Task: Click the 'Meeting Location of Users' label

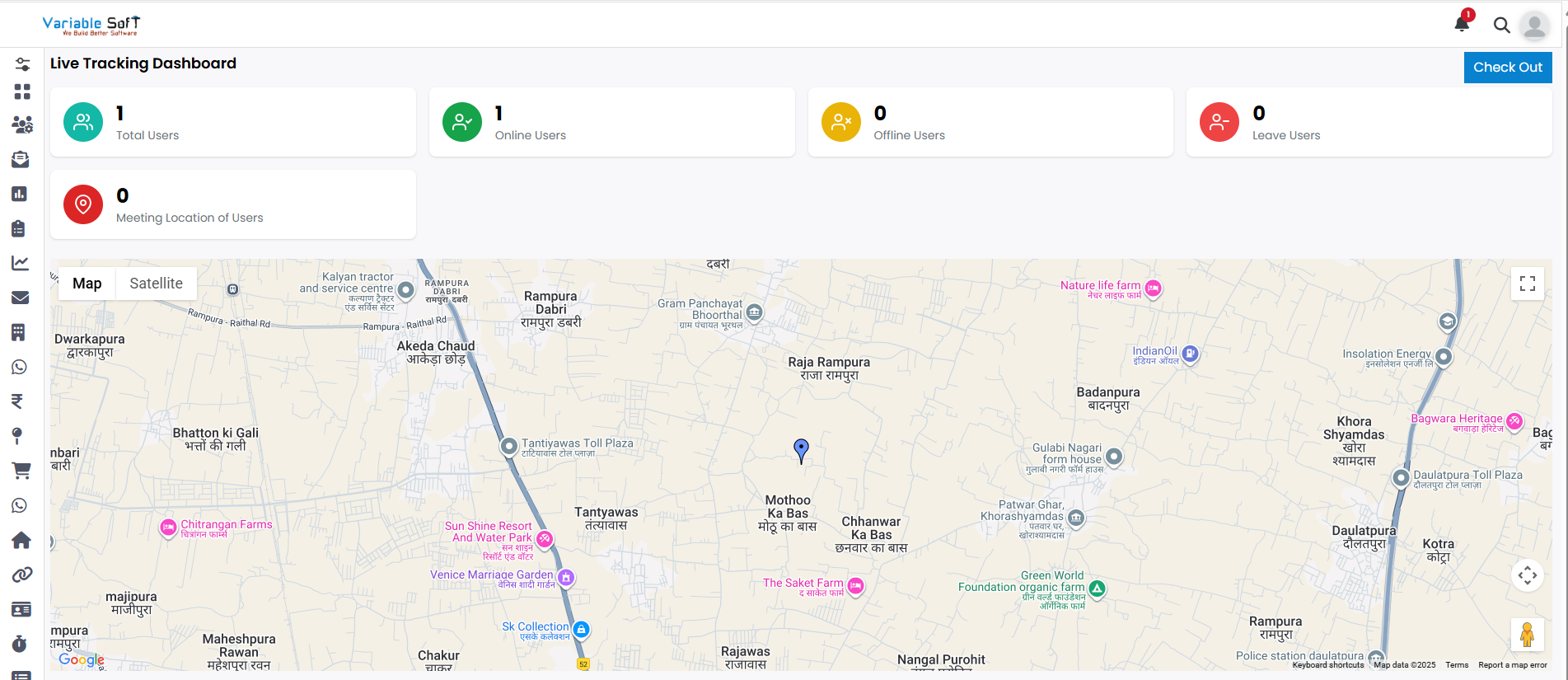Action: tap(190, 218)
